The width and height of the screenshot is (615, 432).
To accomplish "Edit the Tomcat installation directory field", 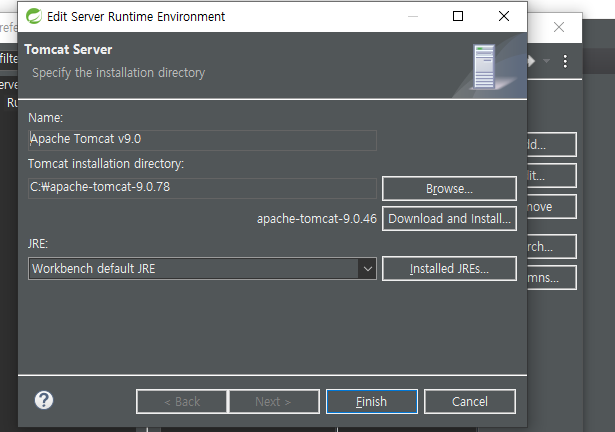I will [x=202, y=188].
